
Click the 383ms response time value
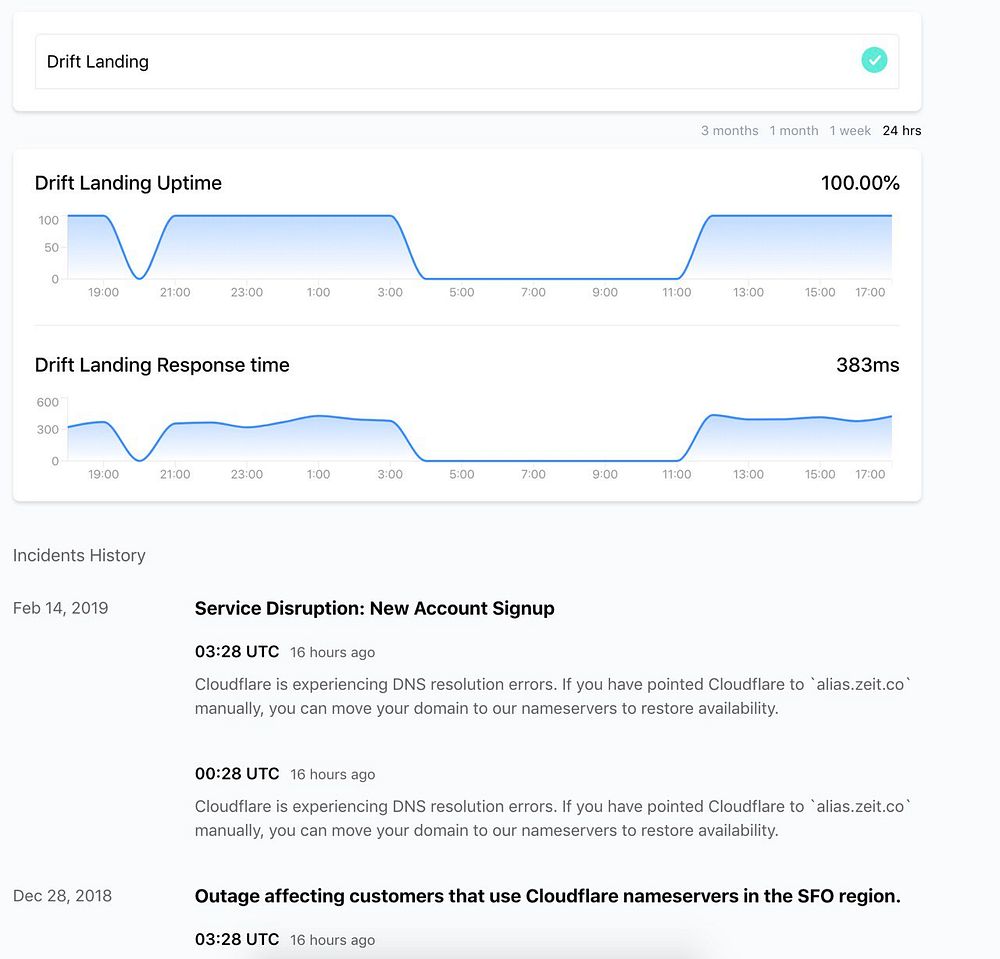[x=867, y=365]
